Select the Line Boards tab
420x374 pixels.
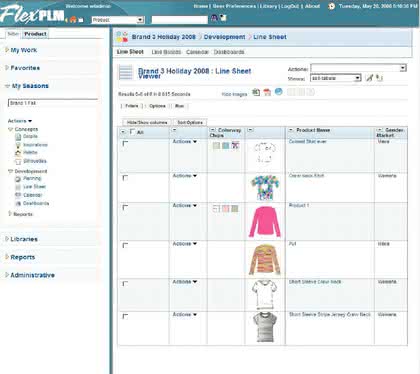coord(166,52)
